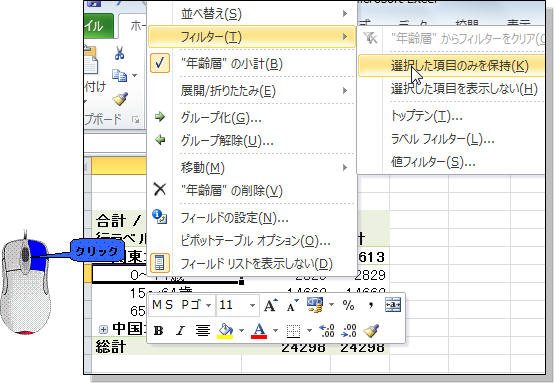Click the decrease font size icon

pyautogui.click(x=293, y=305)
